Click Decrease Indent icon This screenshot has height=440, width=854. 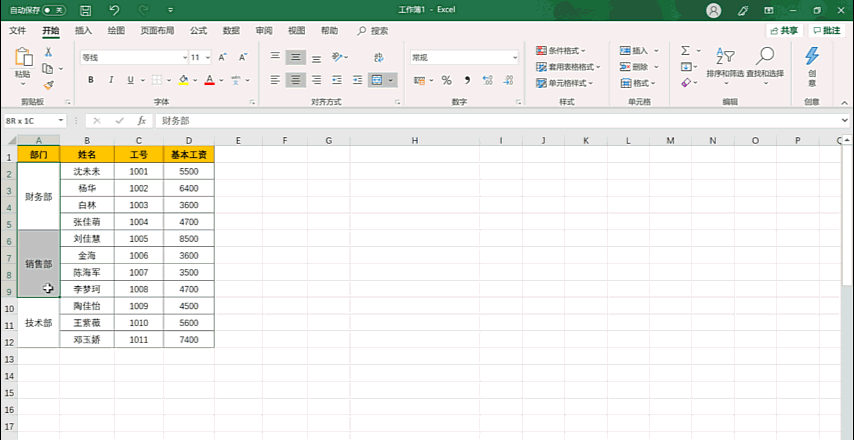click(x=337, y=80)
